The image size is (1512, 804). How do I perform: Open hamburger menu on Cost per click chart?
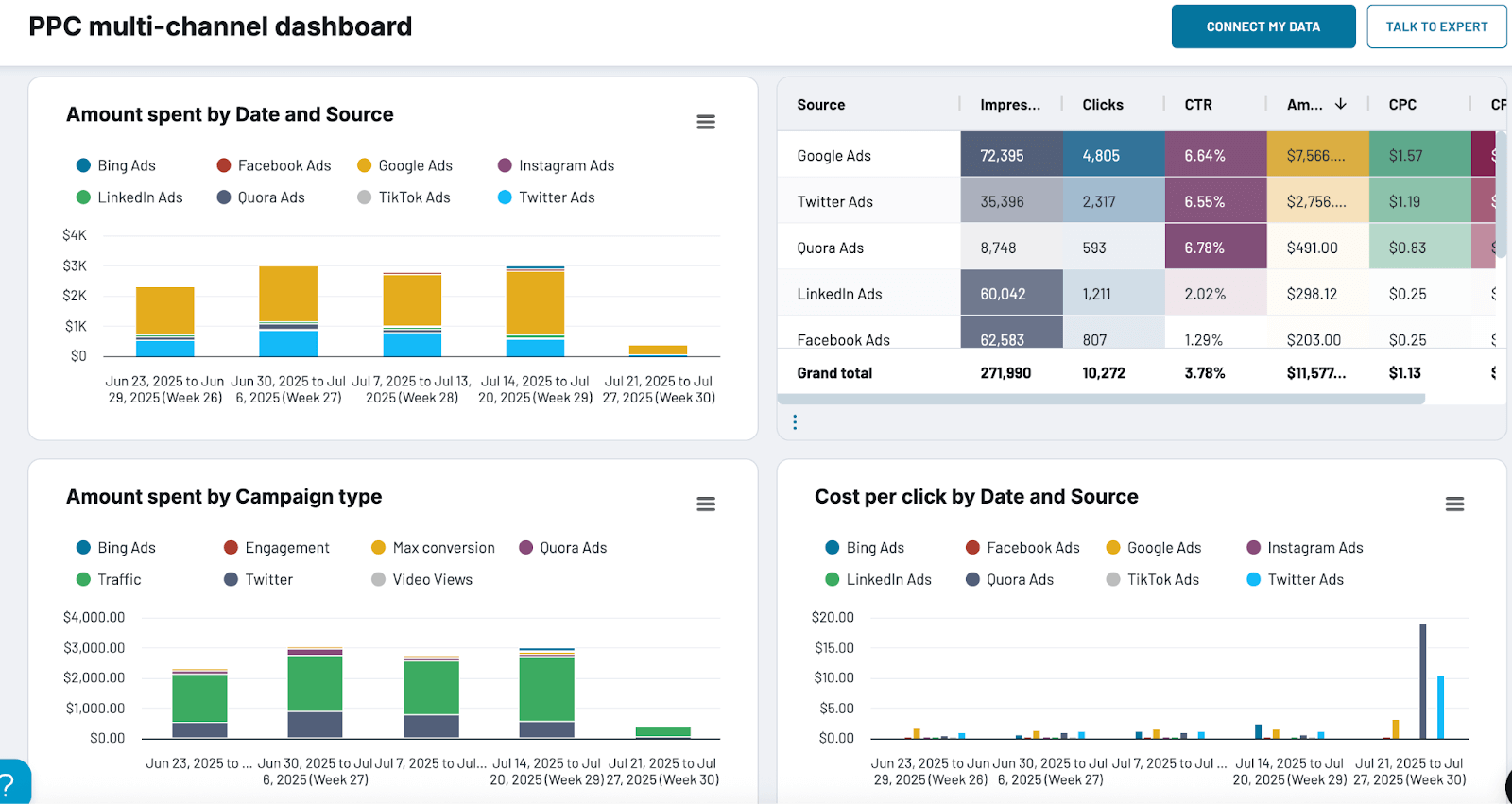(x=1454, y=505)
